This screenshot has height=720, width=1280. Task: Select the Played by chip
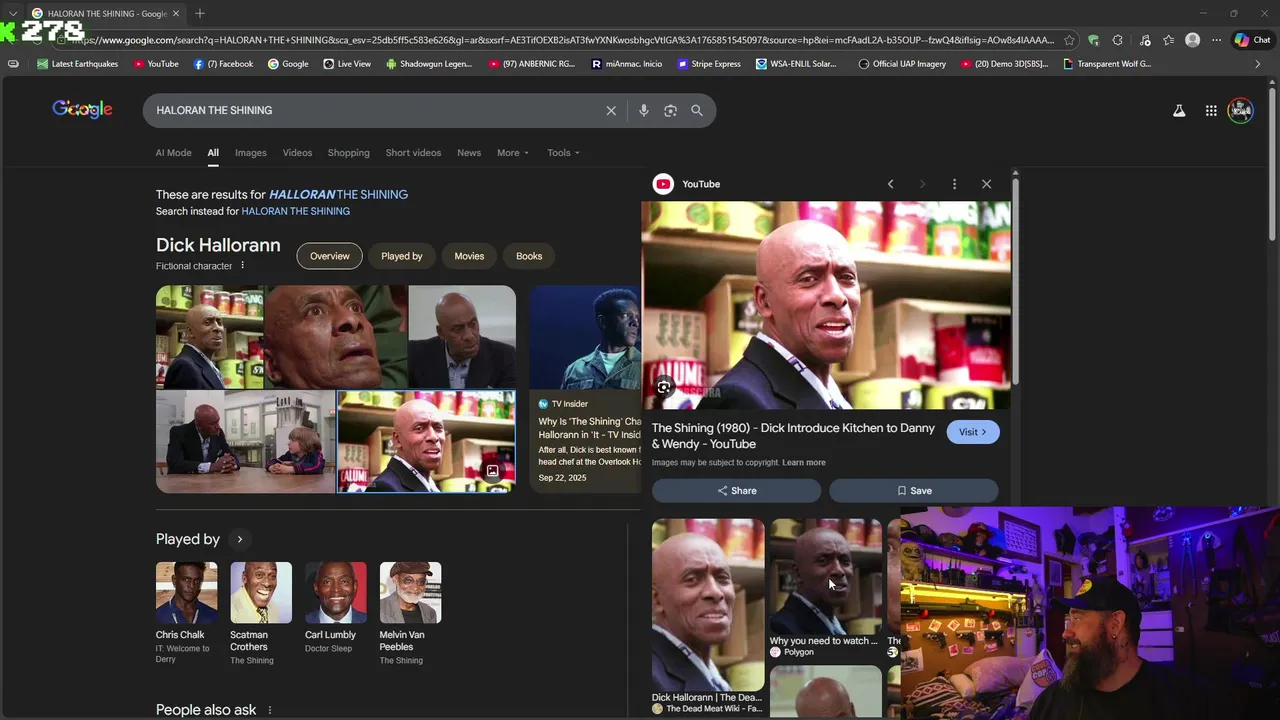pos(402,256)
